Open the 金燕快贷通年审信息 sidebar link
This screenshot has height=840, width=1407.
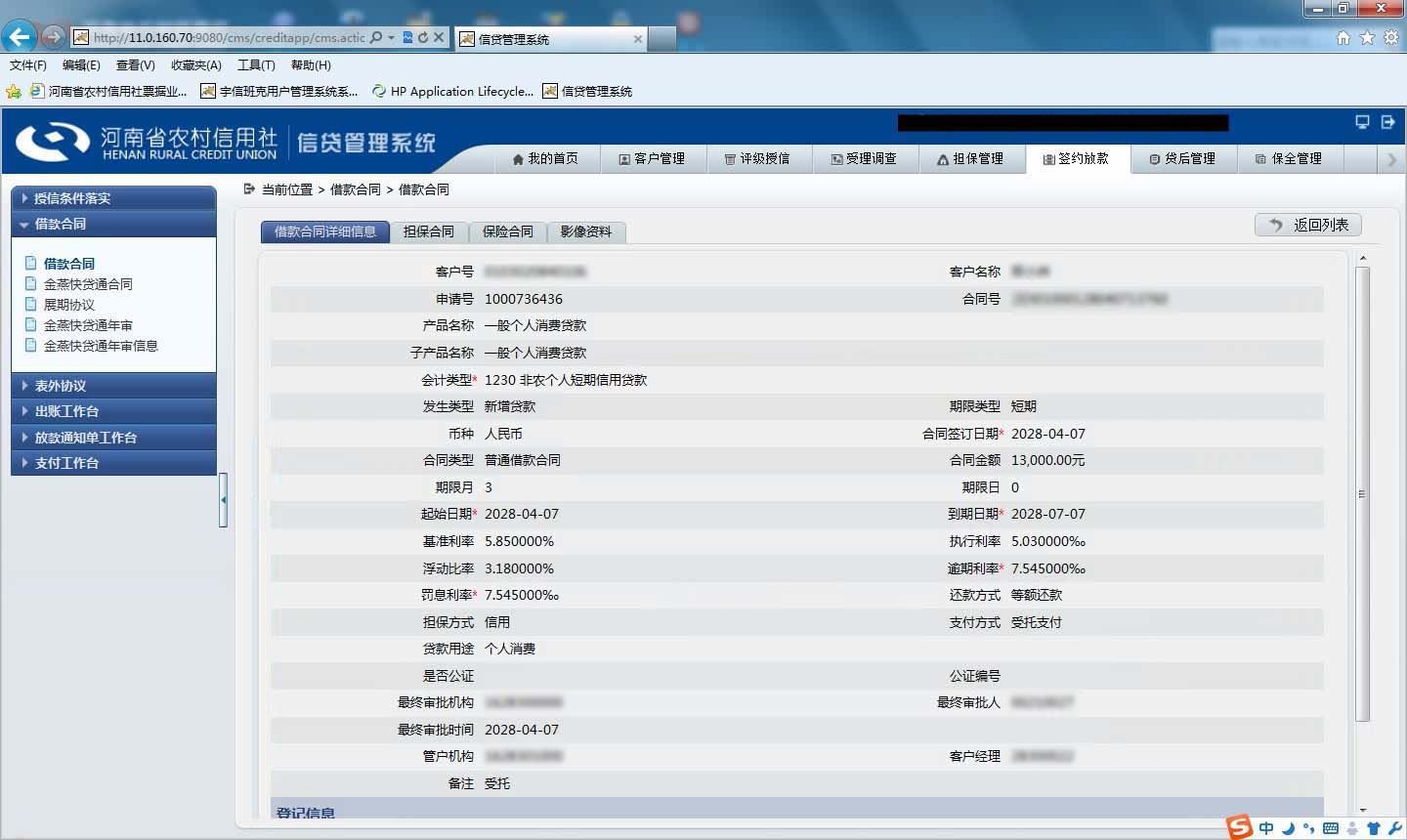coord(101,346)
